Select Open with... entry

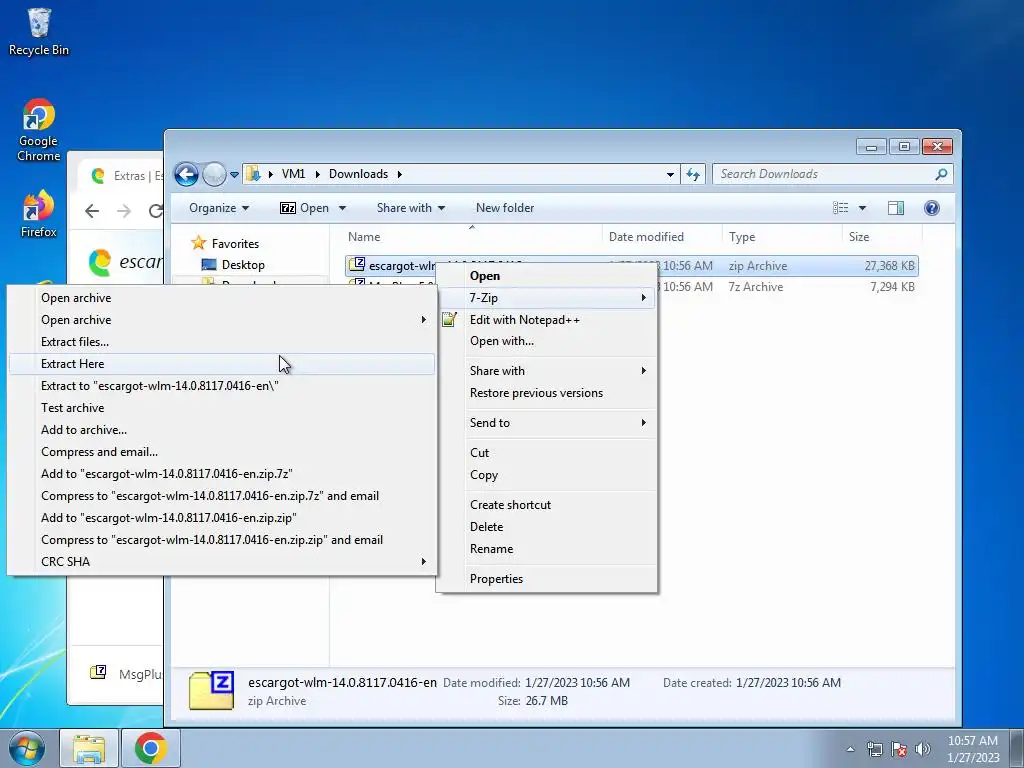click(x=547, y=341)
